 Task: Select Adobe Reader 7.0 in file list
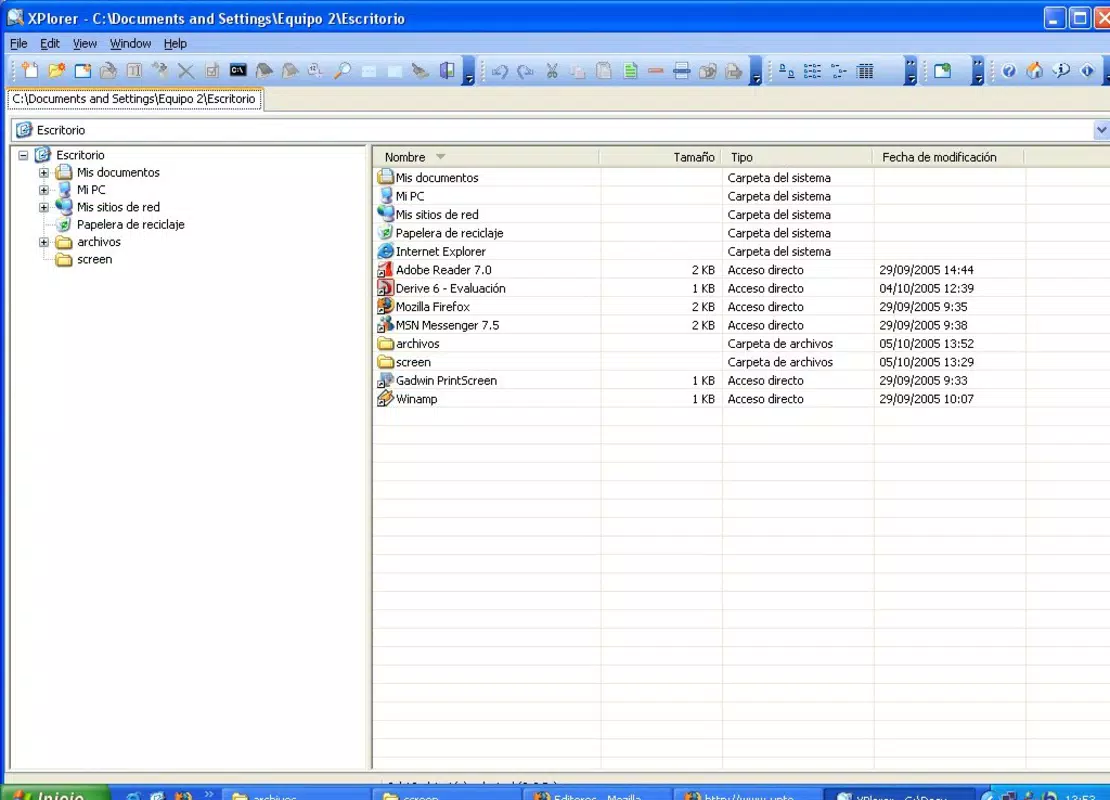coord(443,270)
